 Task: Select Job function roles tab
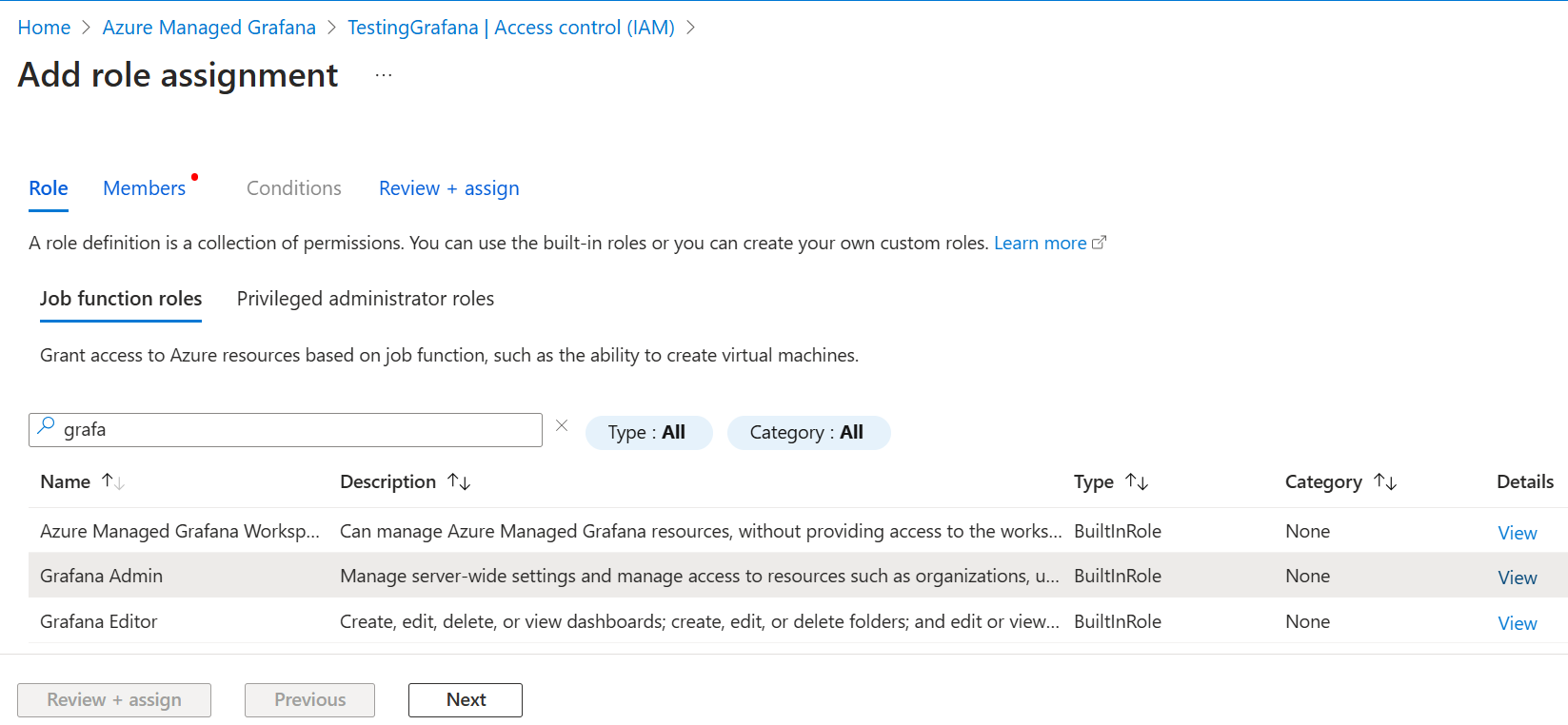click(x=121, y=299)
